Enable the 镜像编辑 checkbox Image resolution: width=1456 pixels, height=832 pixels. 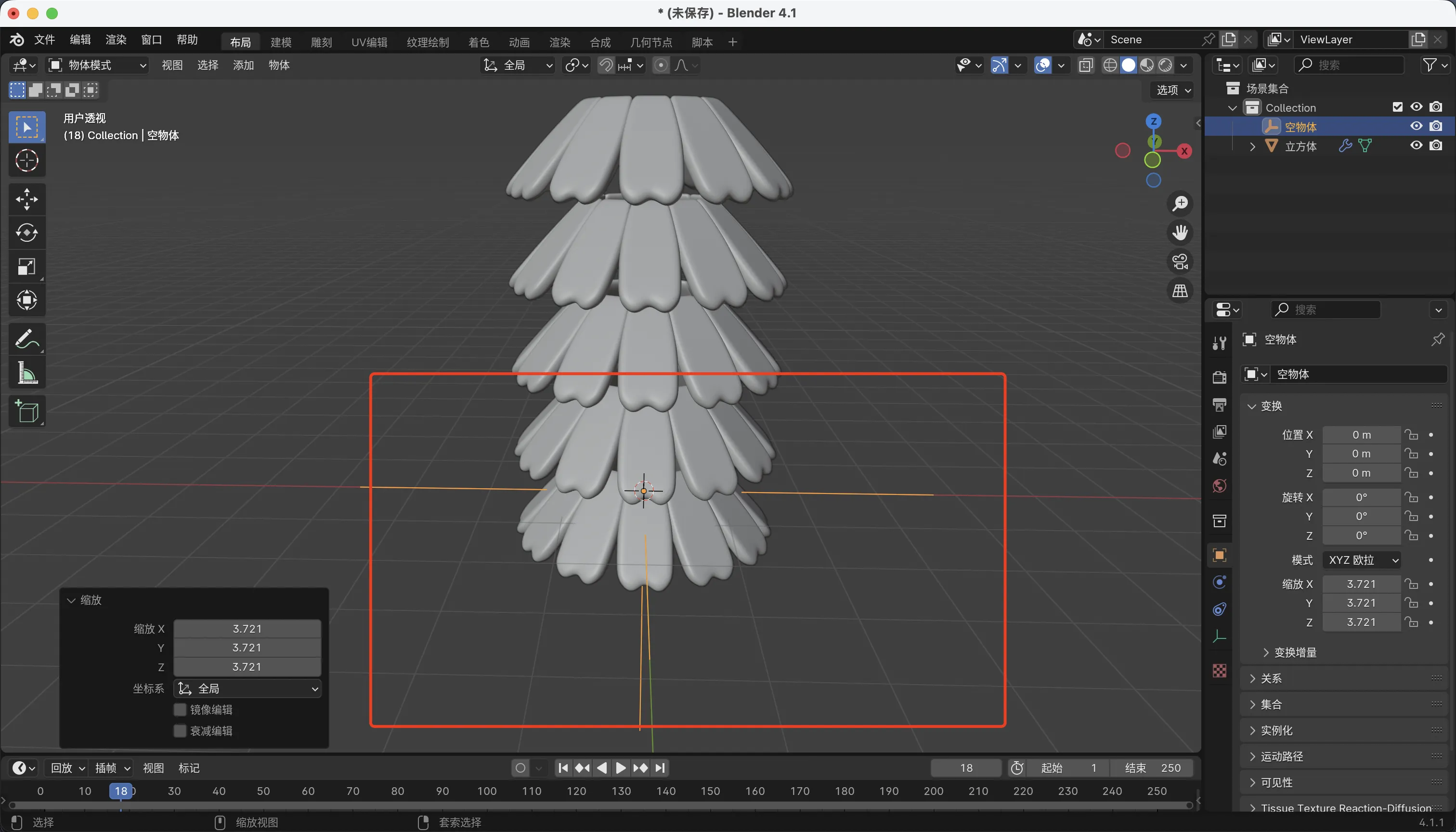coord(180,710)
